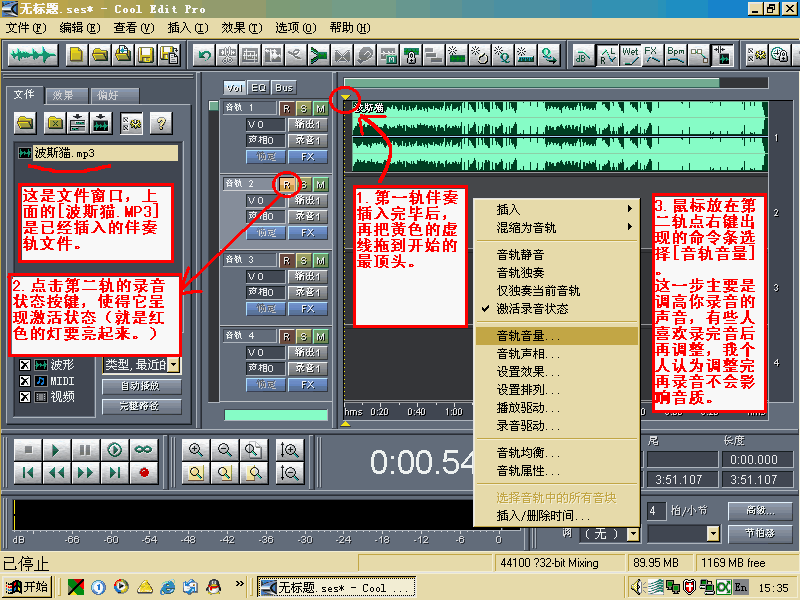The image size is (800, 600).
Task: Switch to the EQ tab above tracks
Action: point(259,88)
